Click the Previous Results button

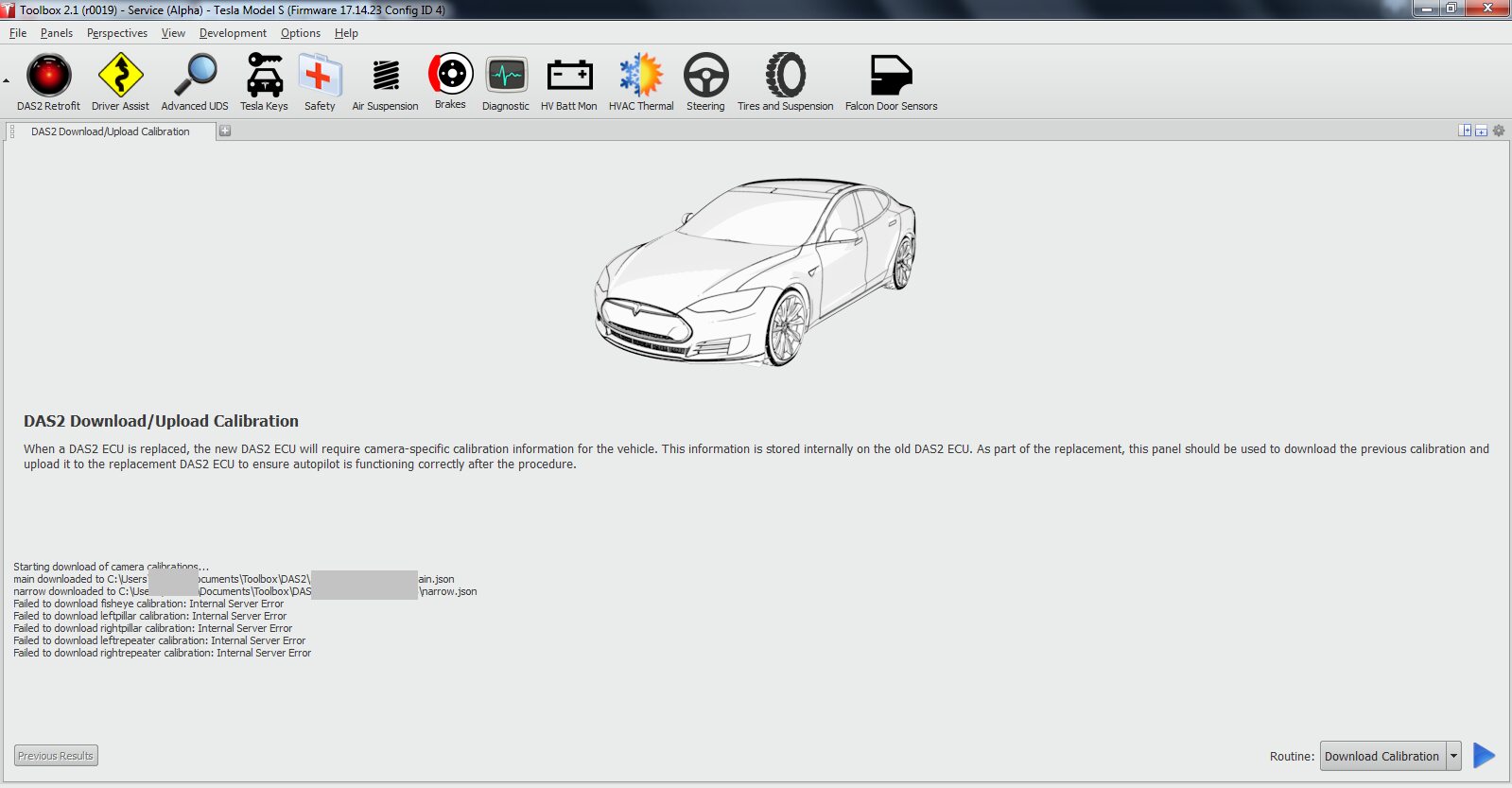click(x=56, y=756)
